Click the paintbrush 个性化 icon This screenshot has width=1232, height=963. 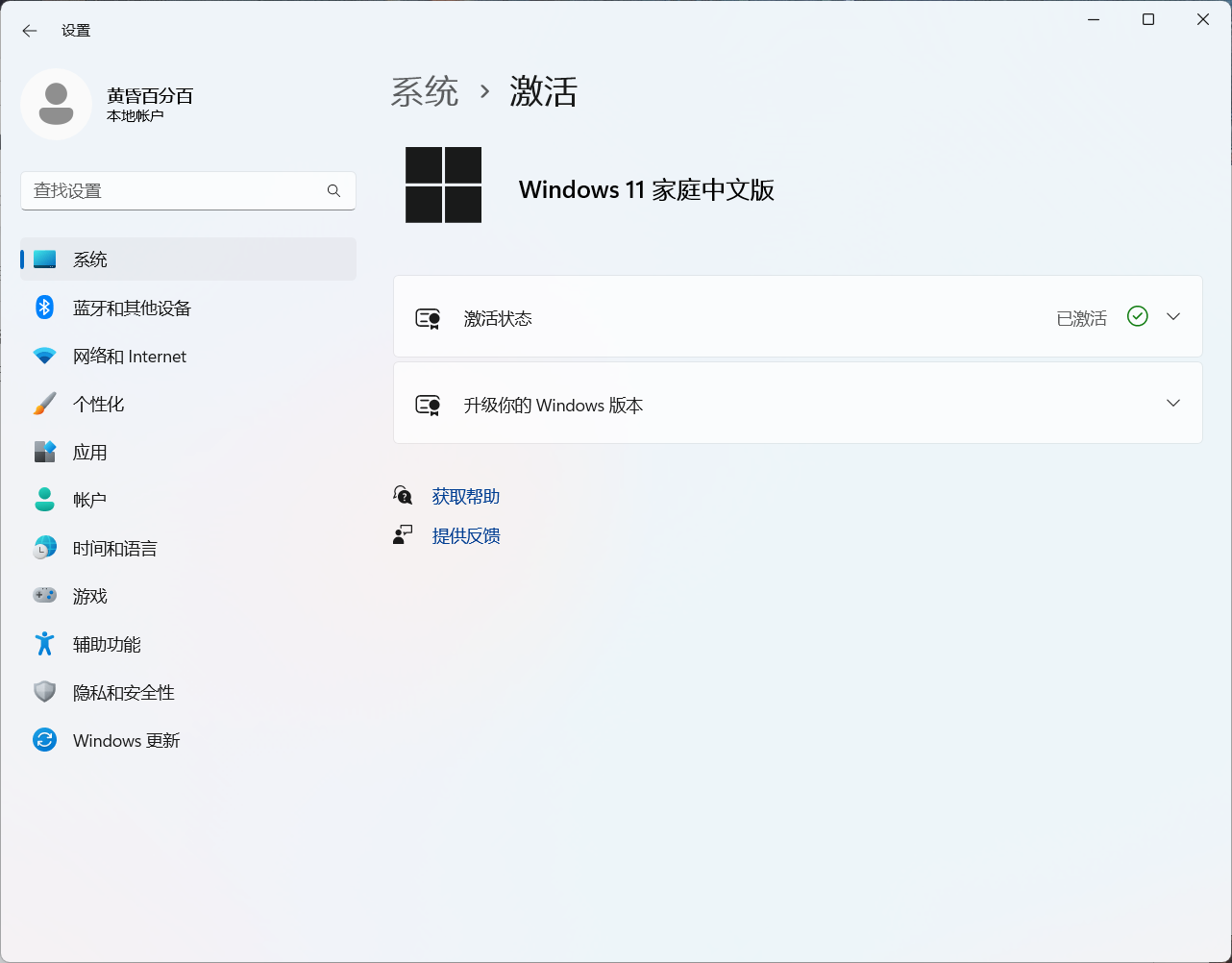[x=45, y=404]
